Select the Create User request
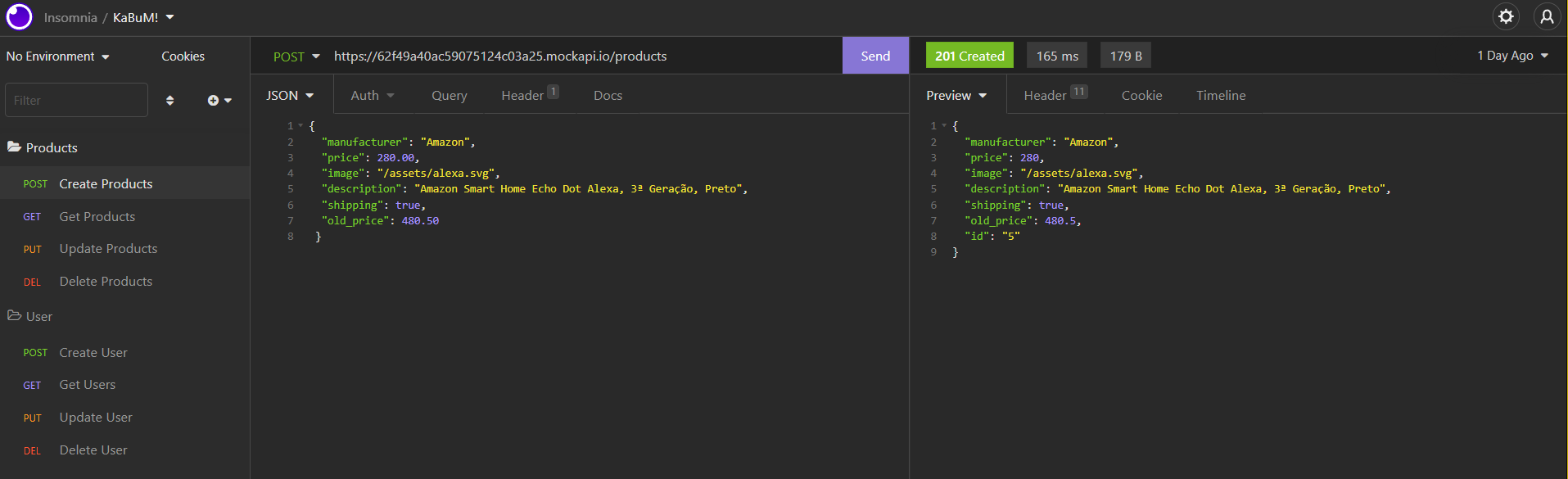Image resolution: width=1568 pixels, height=479 pixels. [x=124, y=352]
